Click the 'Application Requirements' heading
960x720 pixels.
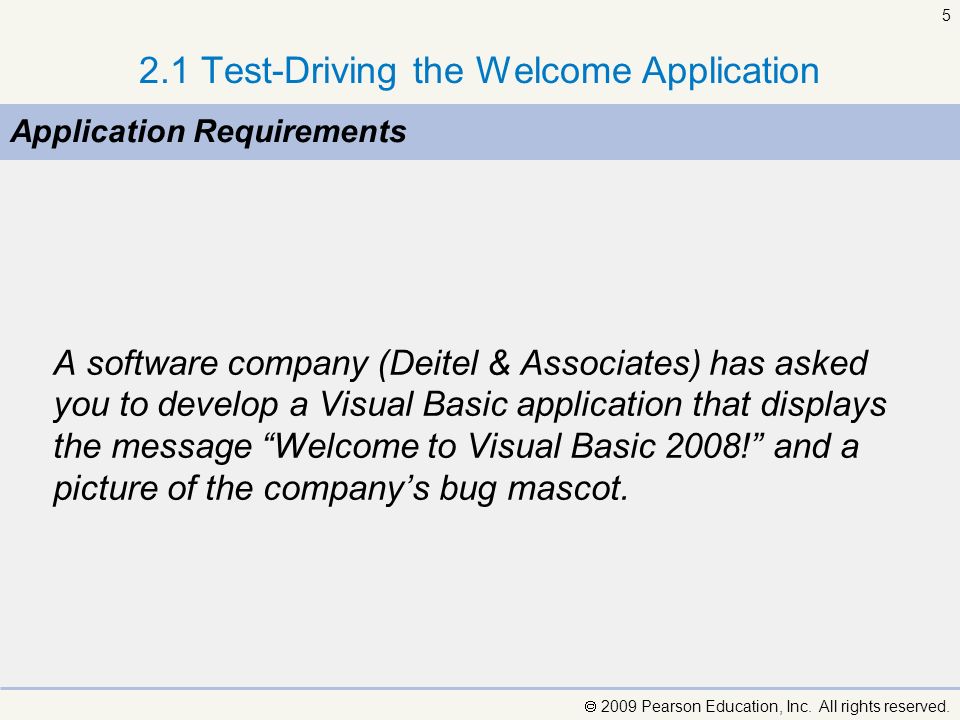208,131
